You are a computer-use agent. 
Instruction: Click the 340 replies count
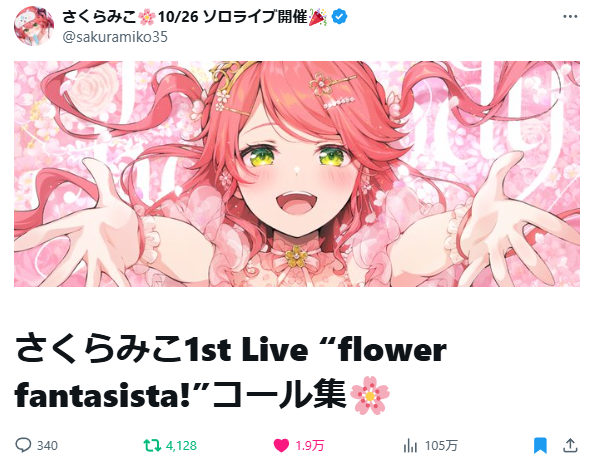click(47, 446)
